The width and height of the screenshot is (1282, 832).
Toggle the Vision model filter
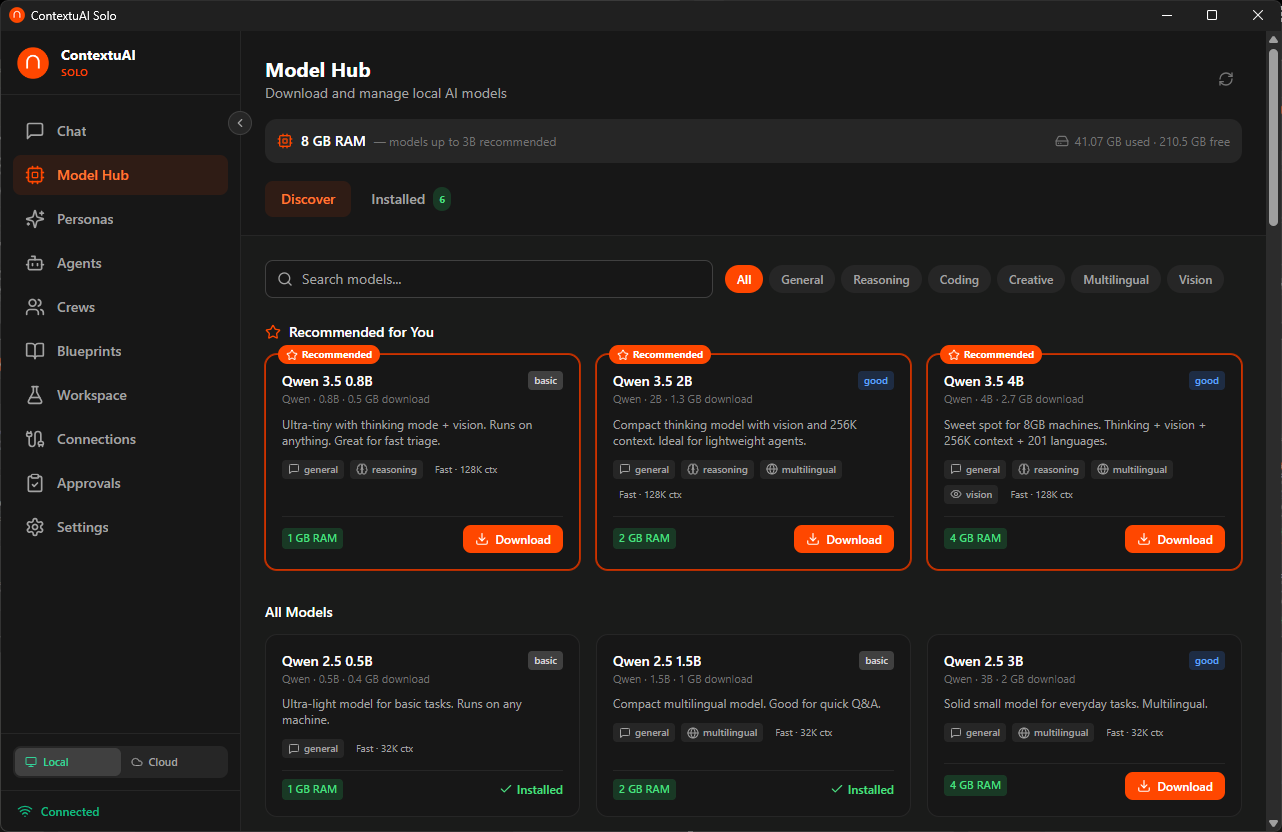pos(1195,279)
